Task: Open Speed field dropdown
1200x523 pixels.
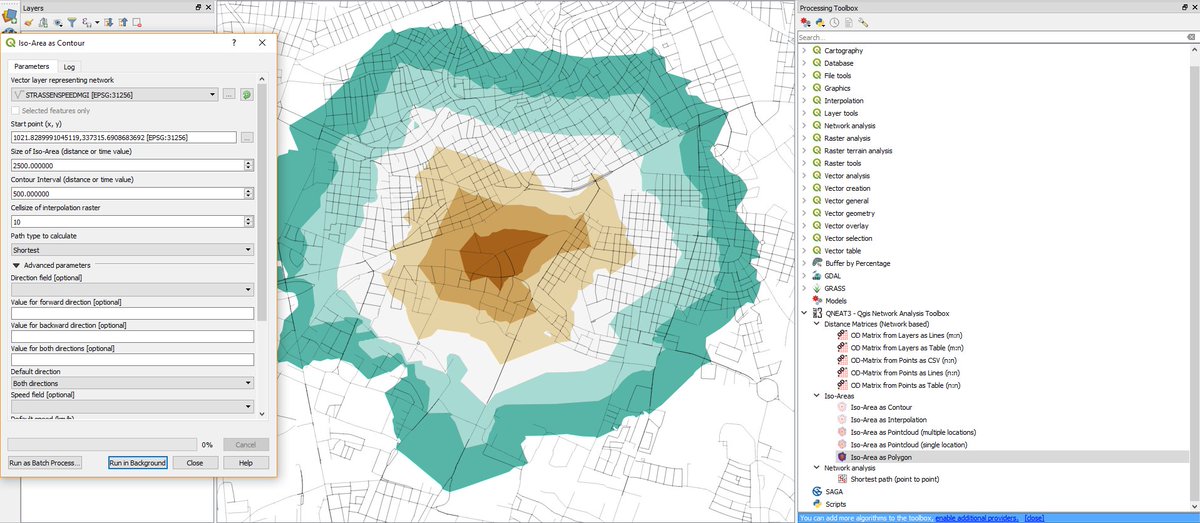Action: point(130,407)
